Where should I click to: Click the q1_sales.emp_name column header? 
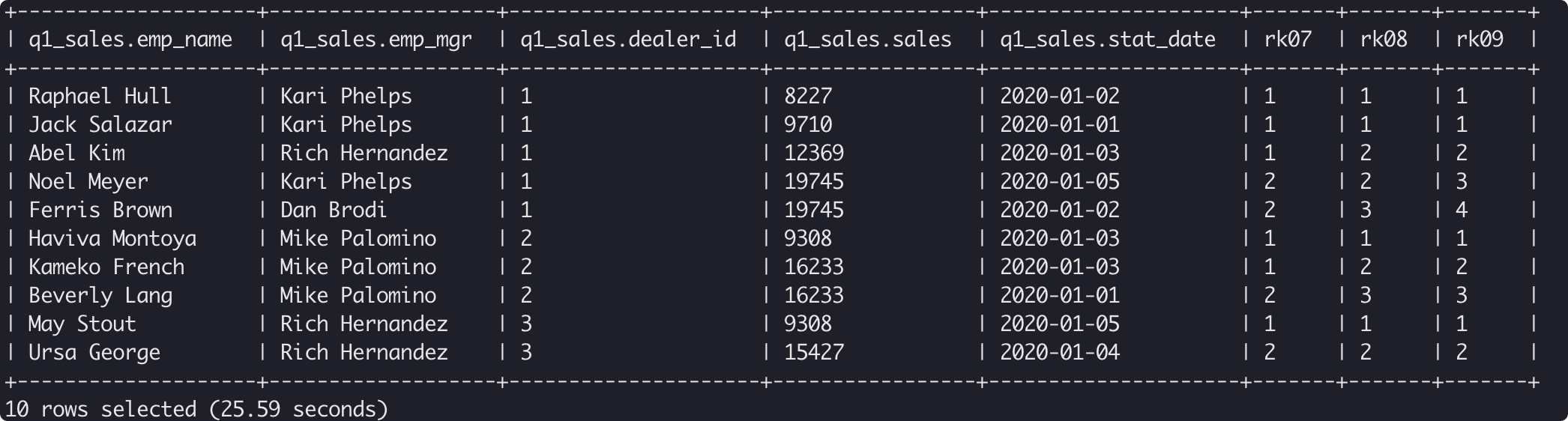(130, 40)
